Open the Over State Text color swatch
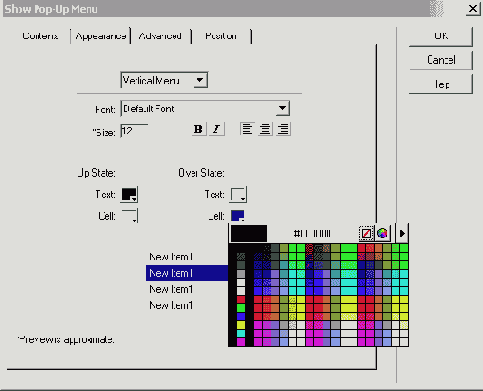Image resolution: width=483 pixels, height=391 pixels. tap(238, 195)
